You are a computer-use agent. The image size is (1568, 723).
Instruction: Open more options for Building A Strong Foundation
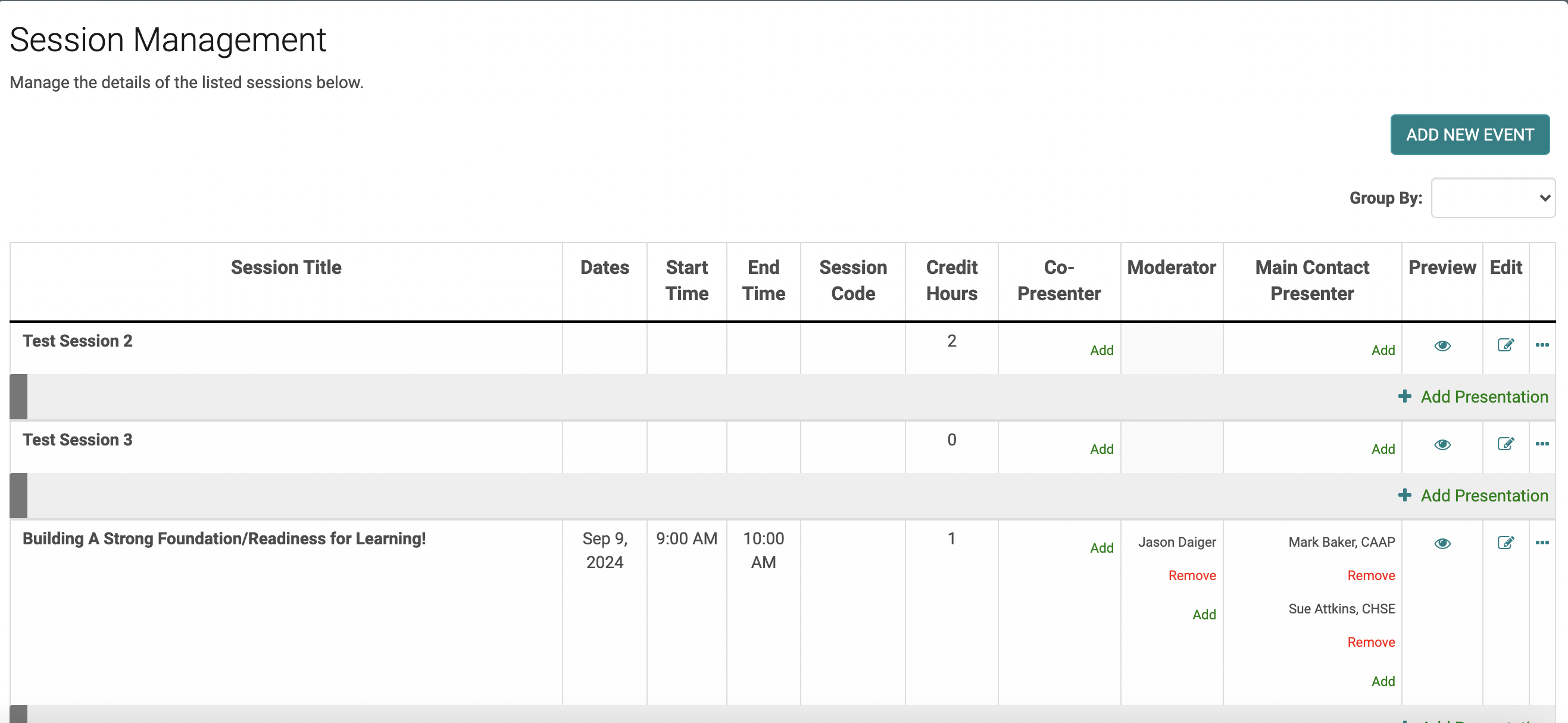[x=1542, y=542]
